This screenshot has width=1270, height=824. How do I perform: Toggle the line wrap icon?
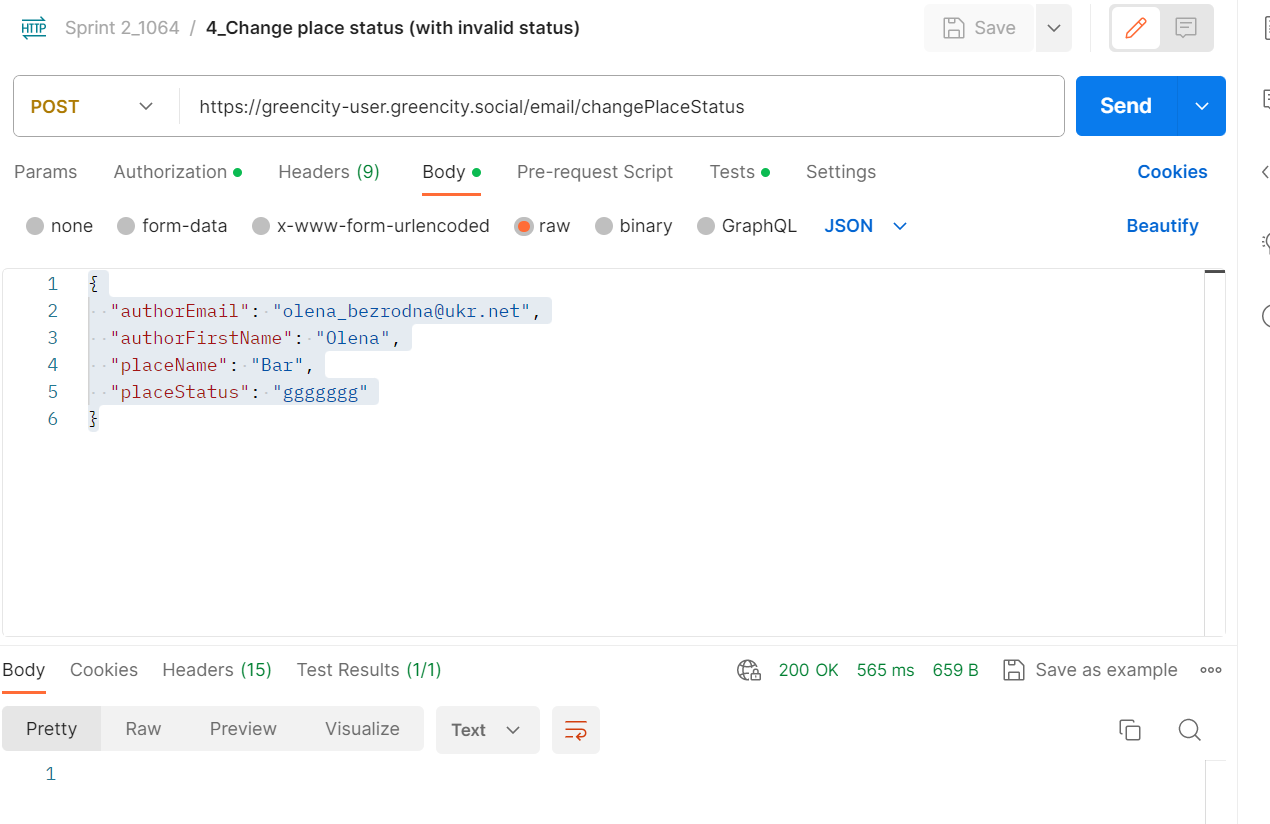(575, 730)
